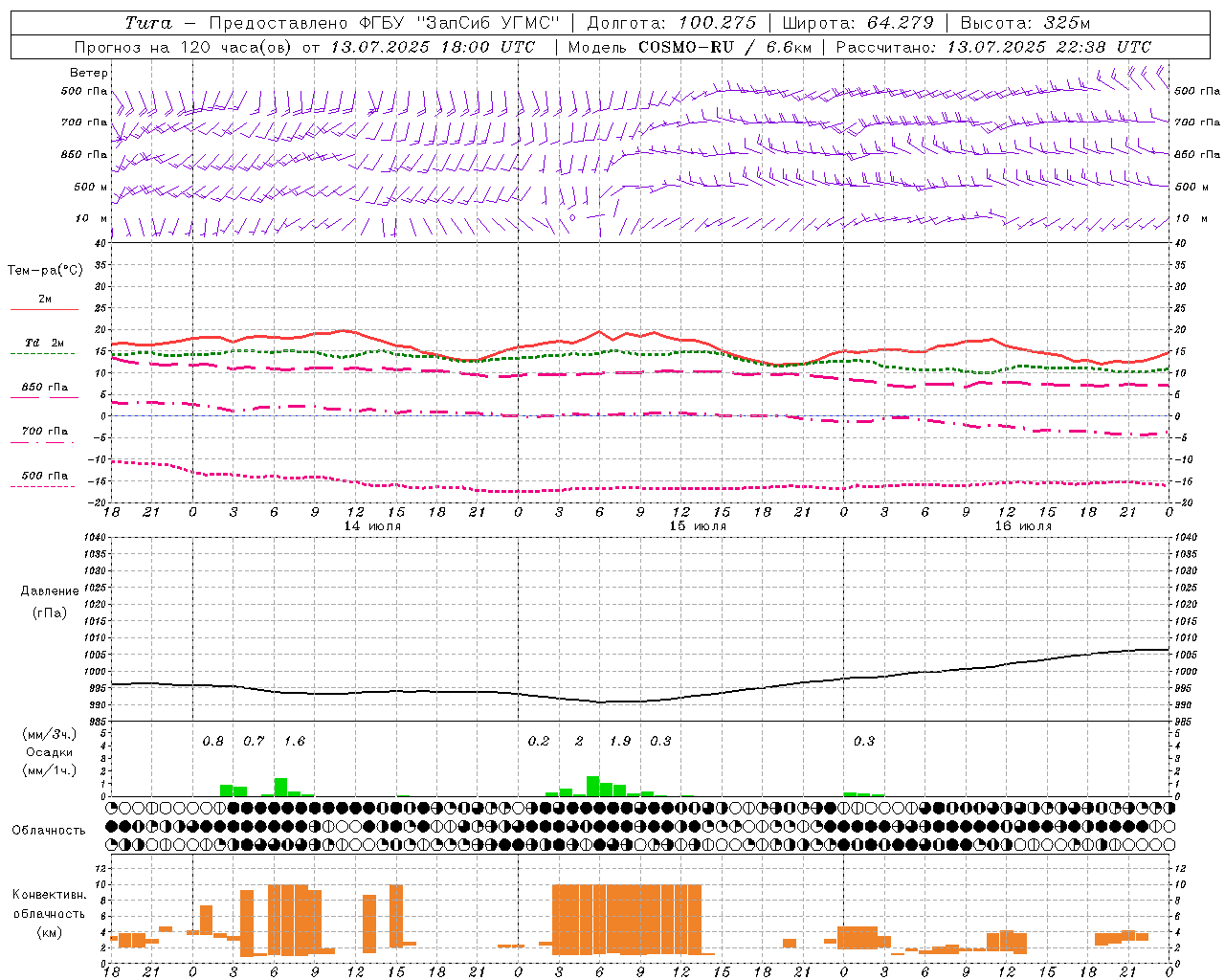
Task: Click the "Высота: 325м" header value
Action: [1025, 23]
